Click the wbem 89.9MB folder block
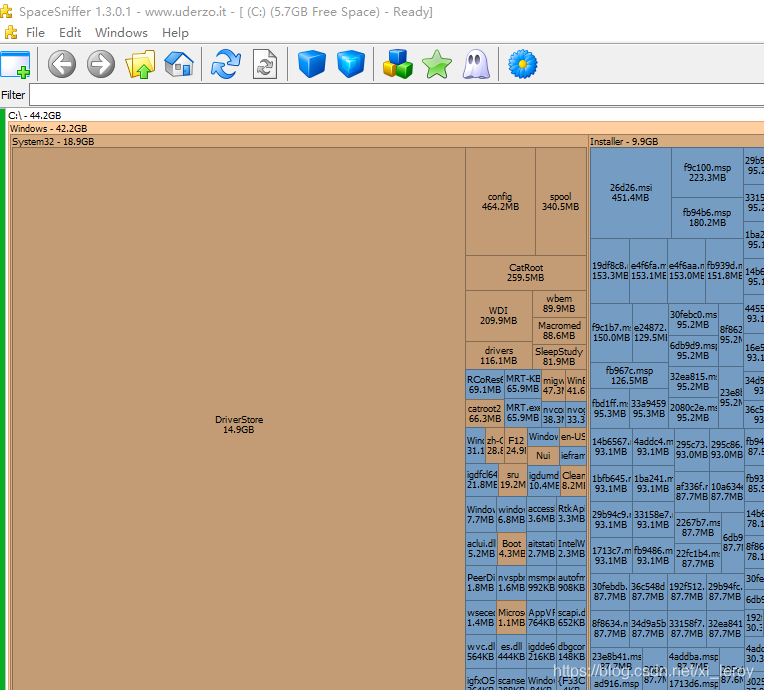The height and width of the screenshot is (690, 764). 559,304
